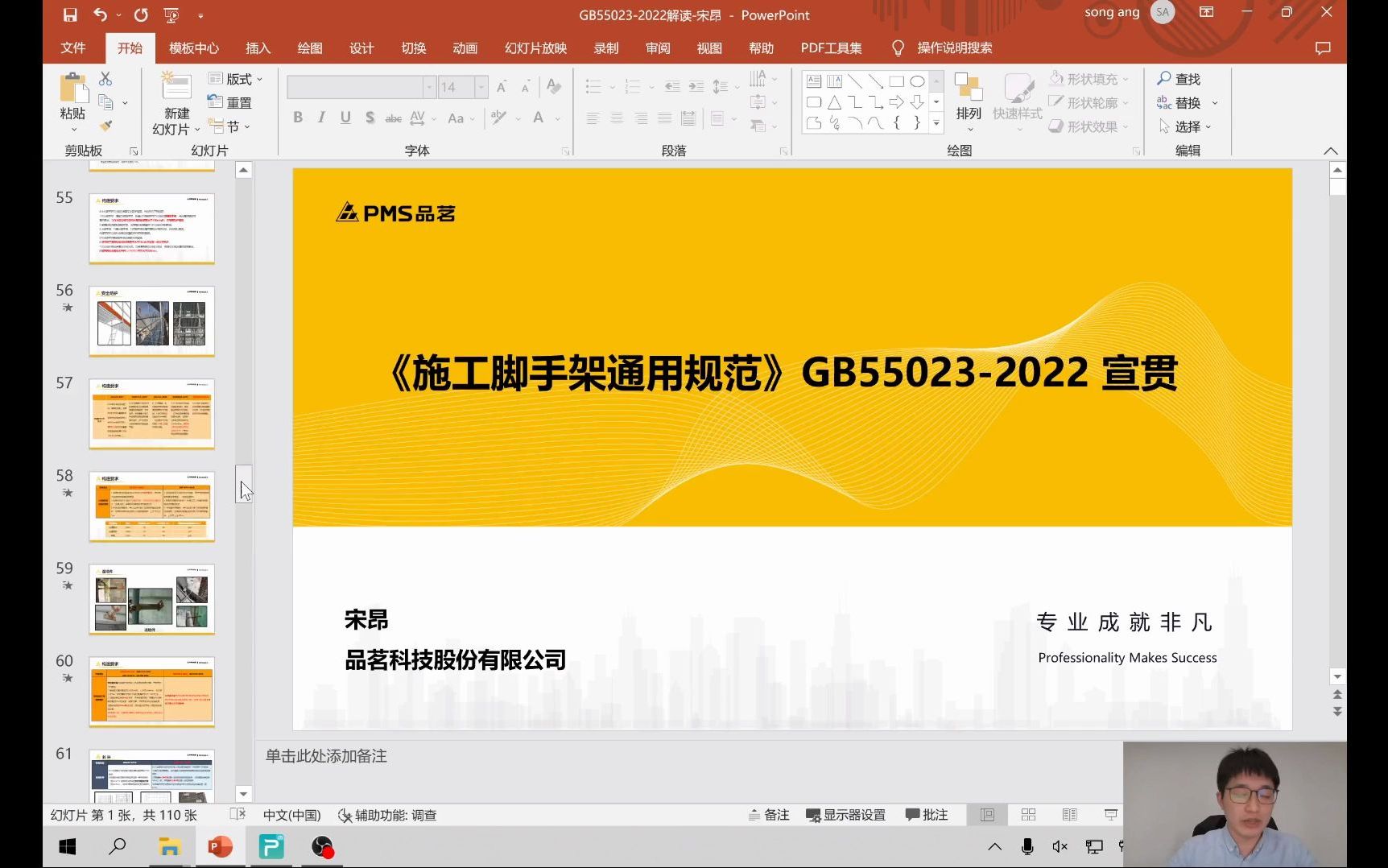Select slide 59 thumbnail

click(151, 599)
